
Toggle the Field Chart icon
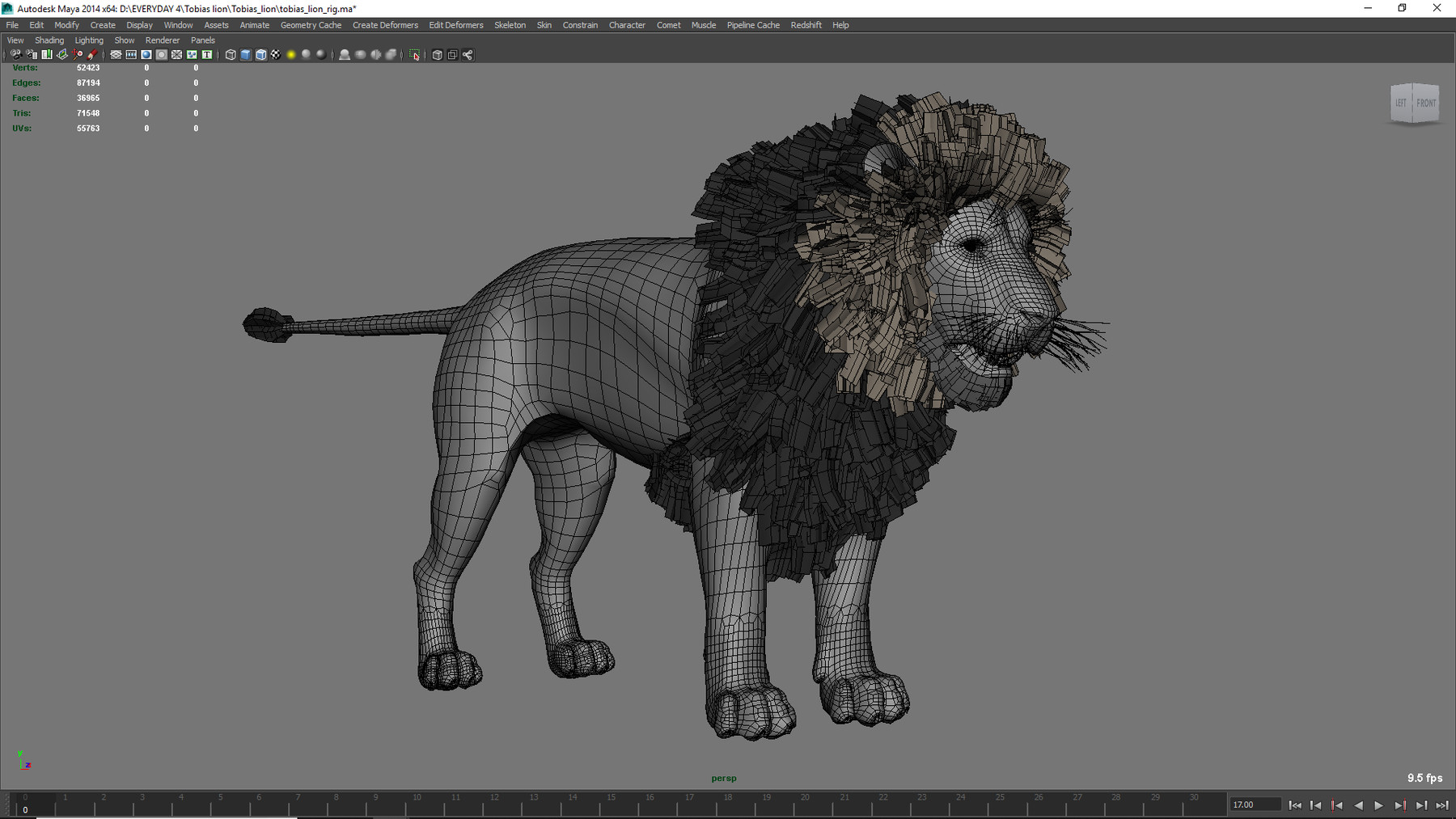point(176,55)
